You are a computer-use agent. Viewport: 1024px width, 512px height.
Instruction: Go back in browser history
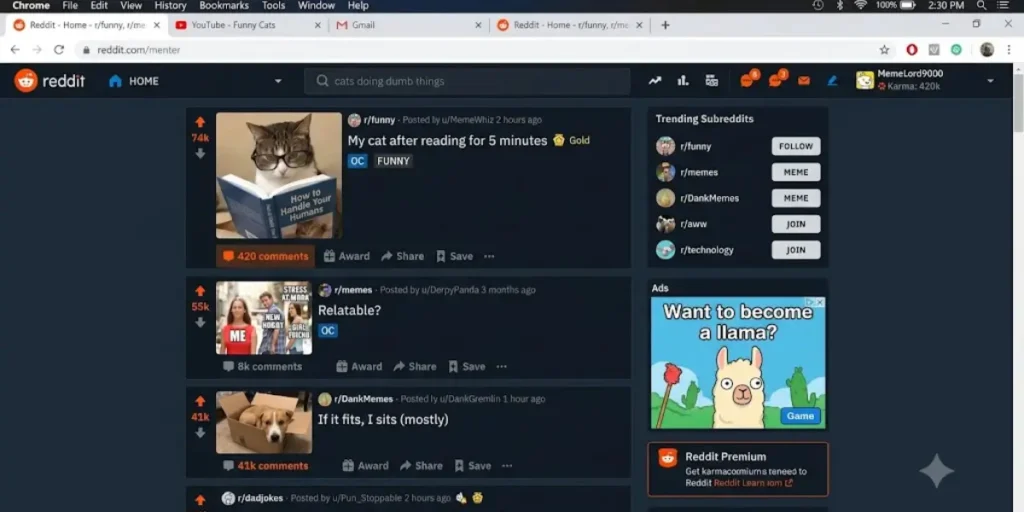tap(15, 50)
